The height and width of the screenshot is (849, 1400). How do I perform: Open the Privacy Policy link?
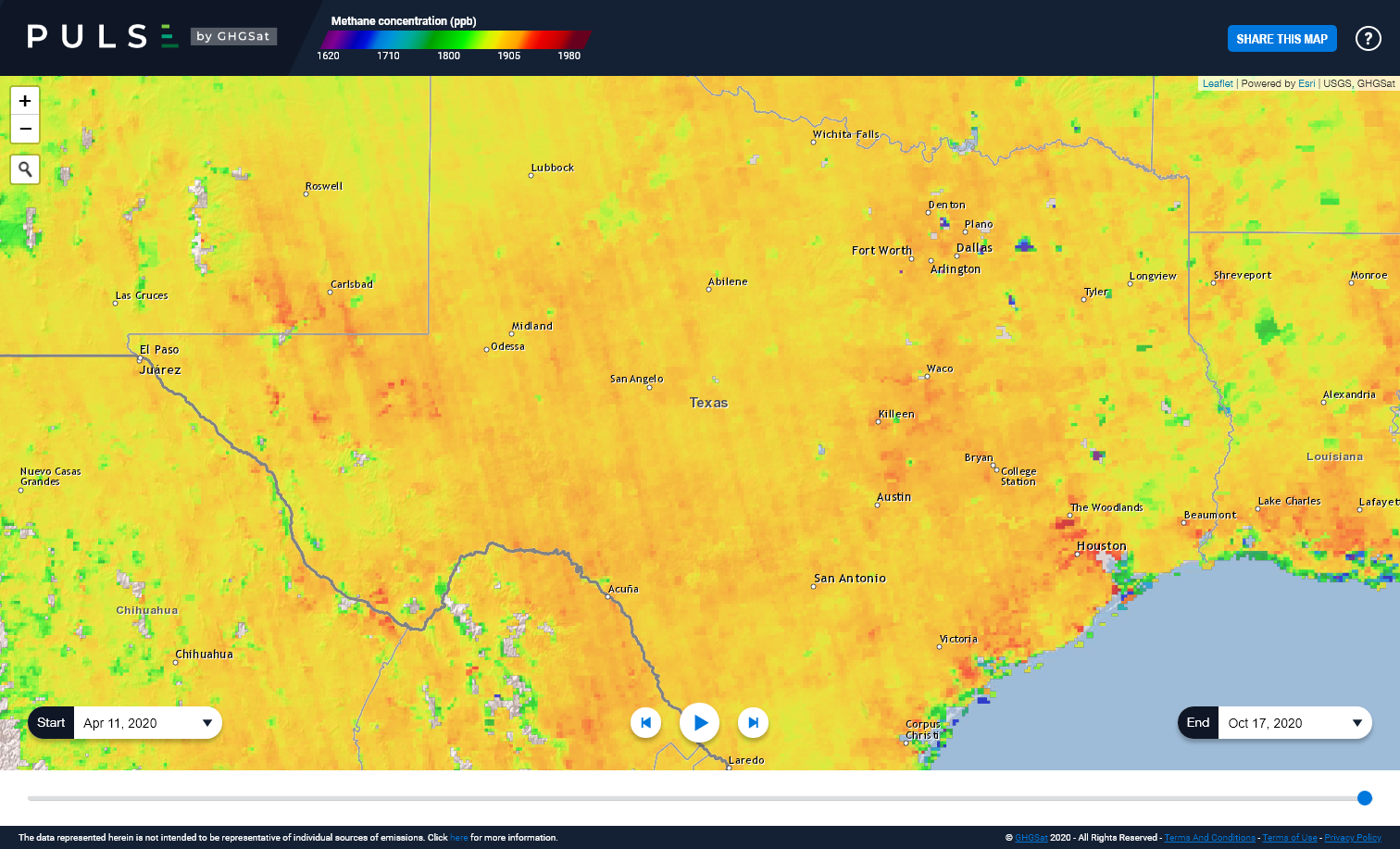1356,837
